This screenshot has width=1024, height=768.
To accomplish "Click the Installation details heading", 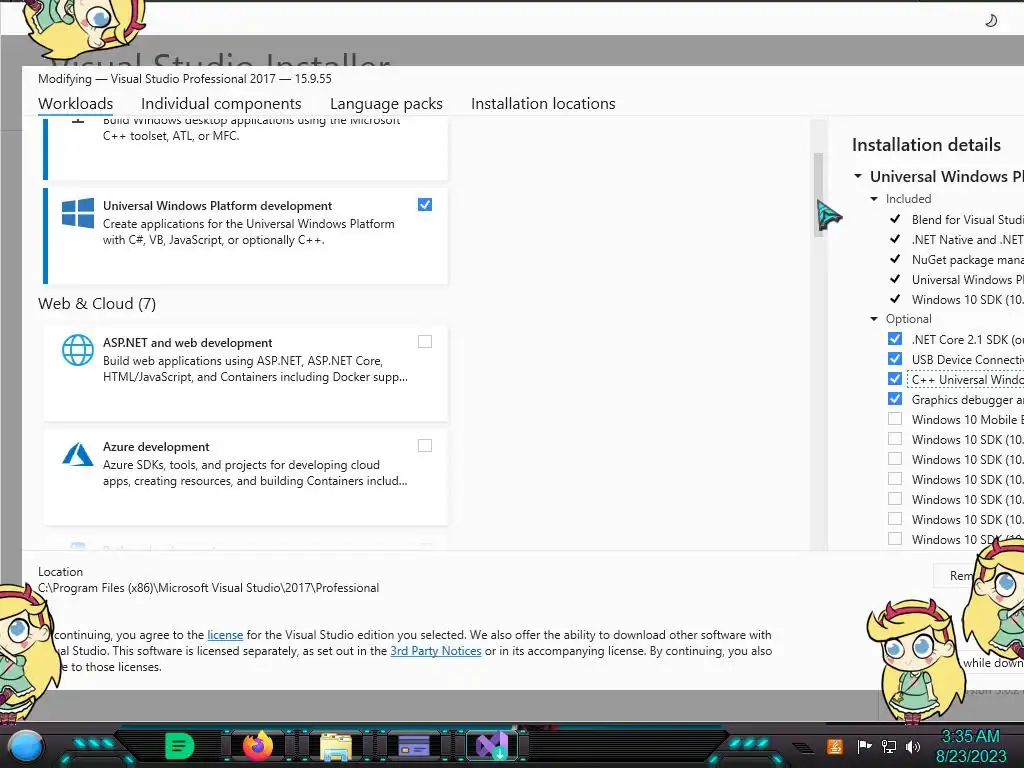I will (926, 145).
